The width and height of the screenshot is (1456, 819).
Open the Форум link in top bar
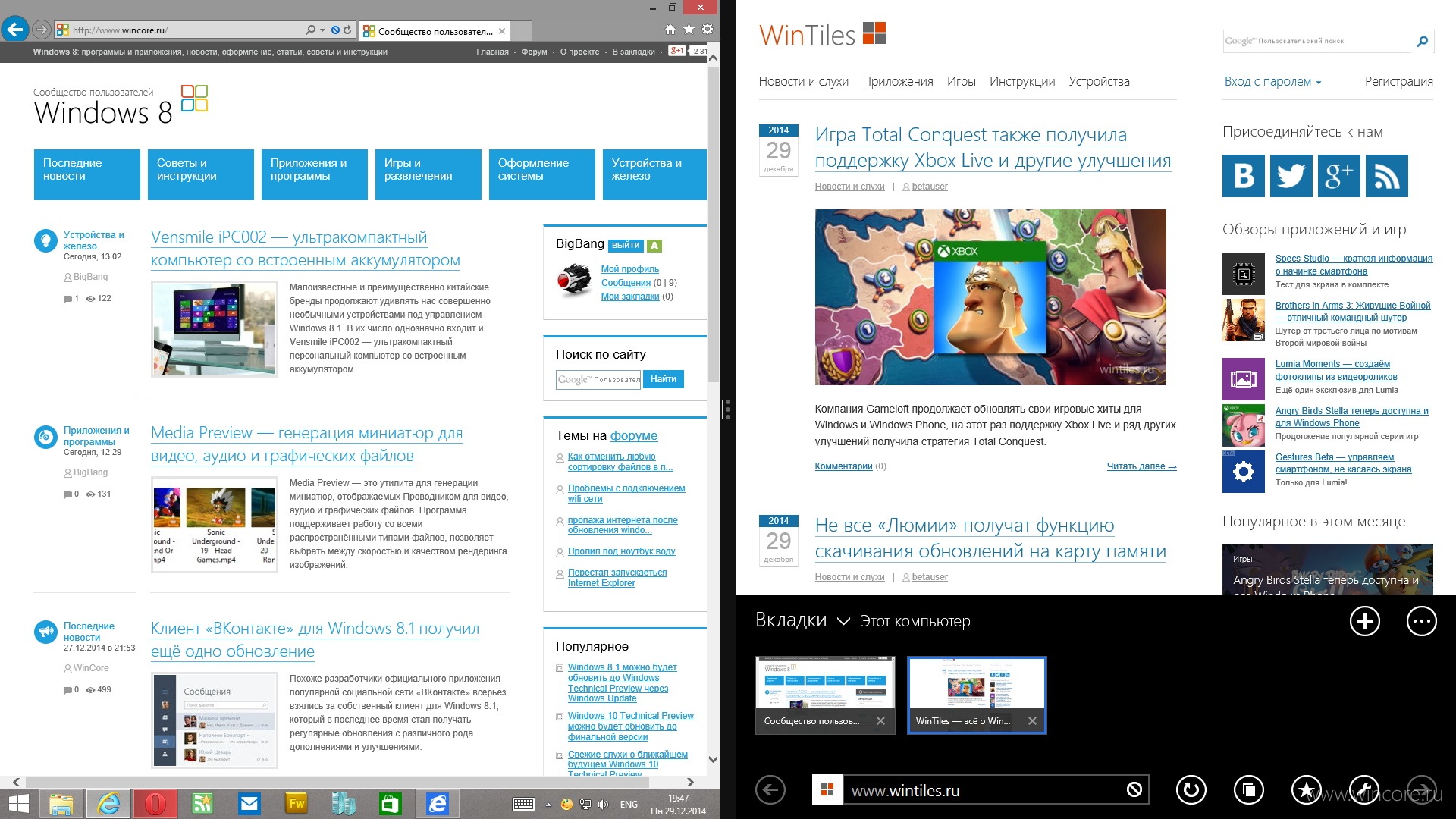534,52
